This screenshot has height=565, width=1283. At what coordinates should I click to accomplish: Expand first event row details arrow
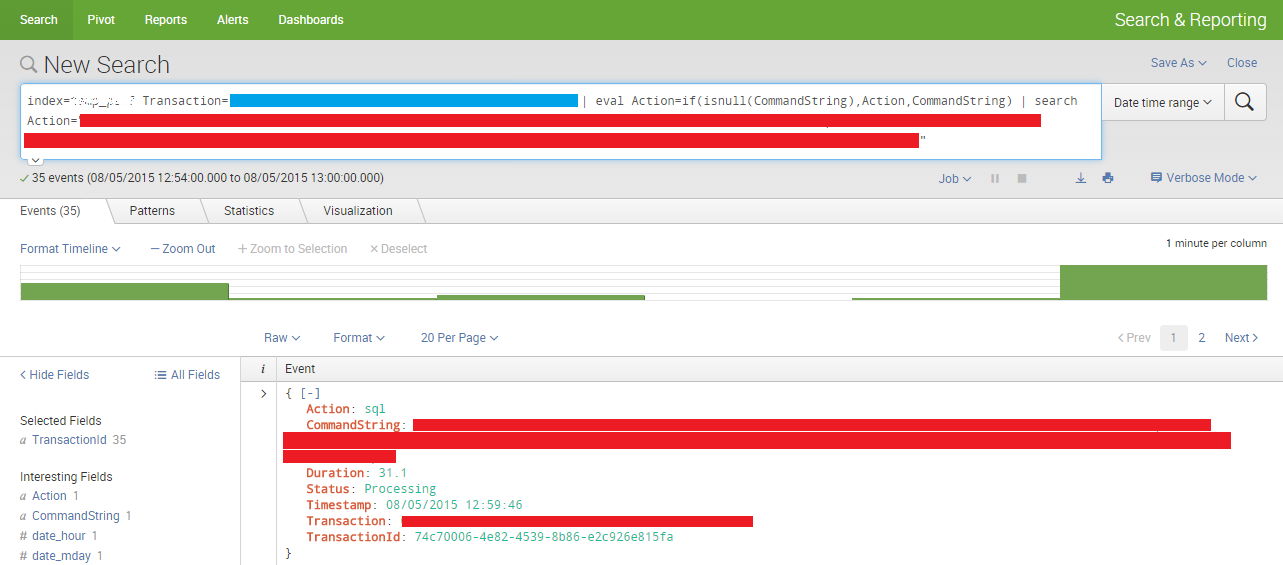pos(263,394)
